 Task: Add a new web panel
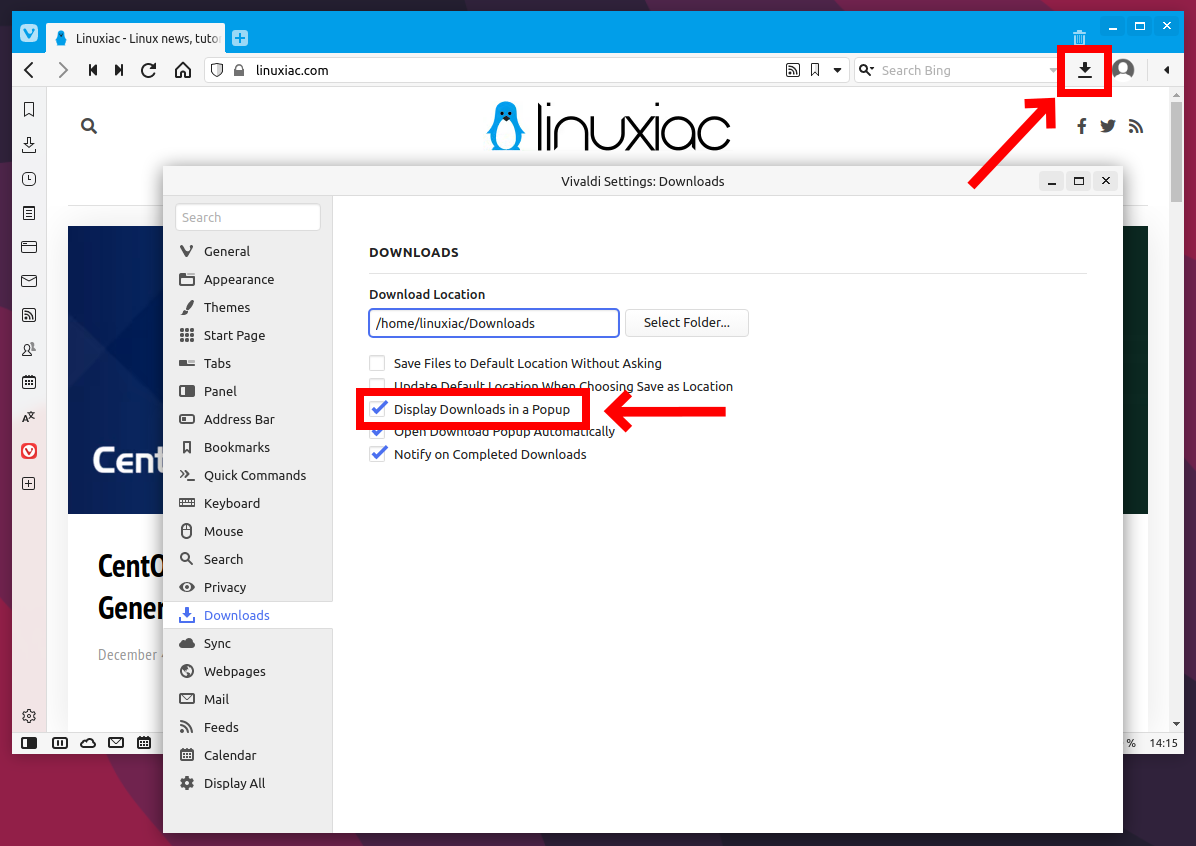click(x=29, y=484)
